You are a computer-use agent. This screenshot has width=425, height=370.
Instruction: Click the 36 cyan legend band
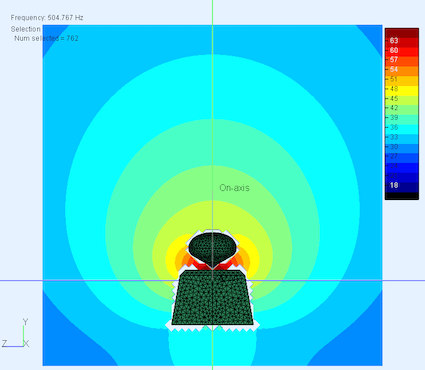click(402, 129)
